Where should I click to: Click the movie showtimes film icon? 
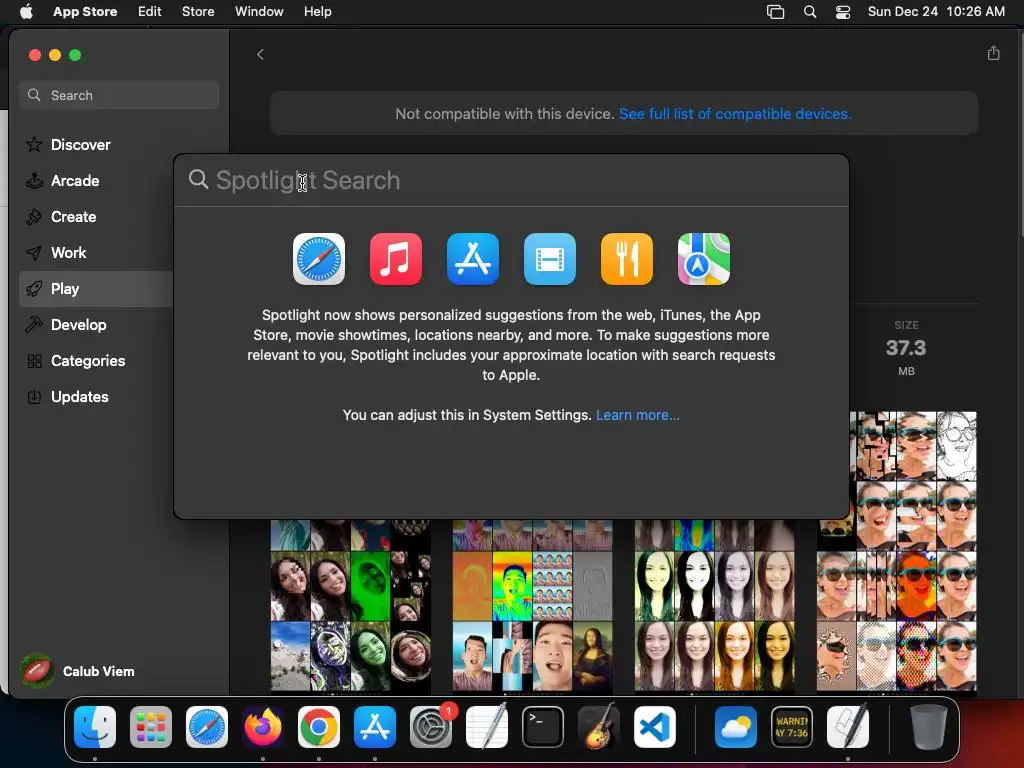click(550, 259)
